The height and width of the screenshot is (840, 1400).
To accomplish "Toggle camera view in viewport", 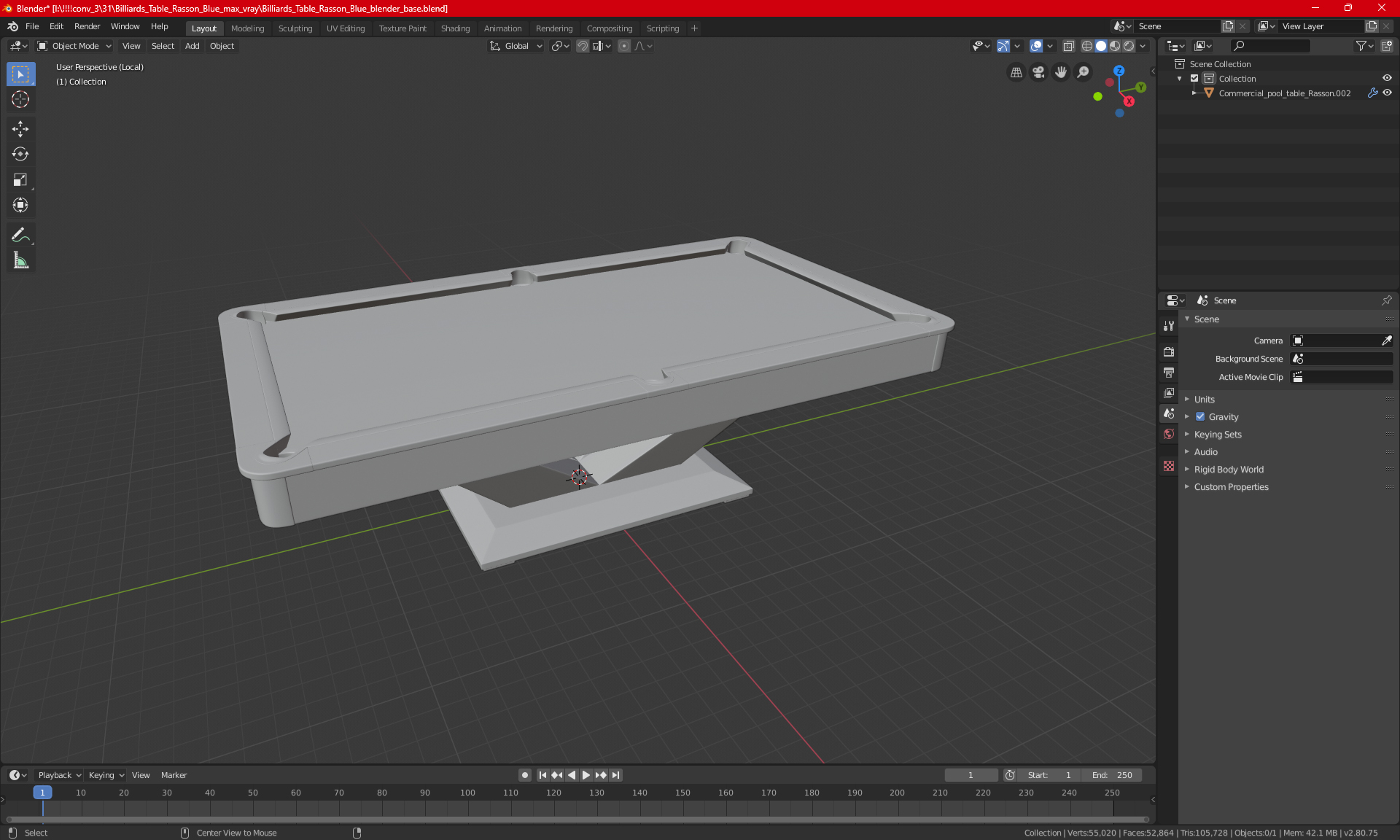I will [x=1038, y=72].
